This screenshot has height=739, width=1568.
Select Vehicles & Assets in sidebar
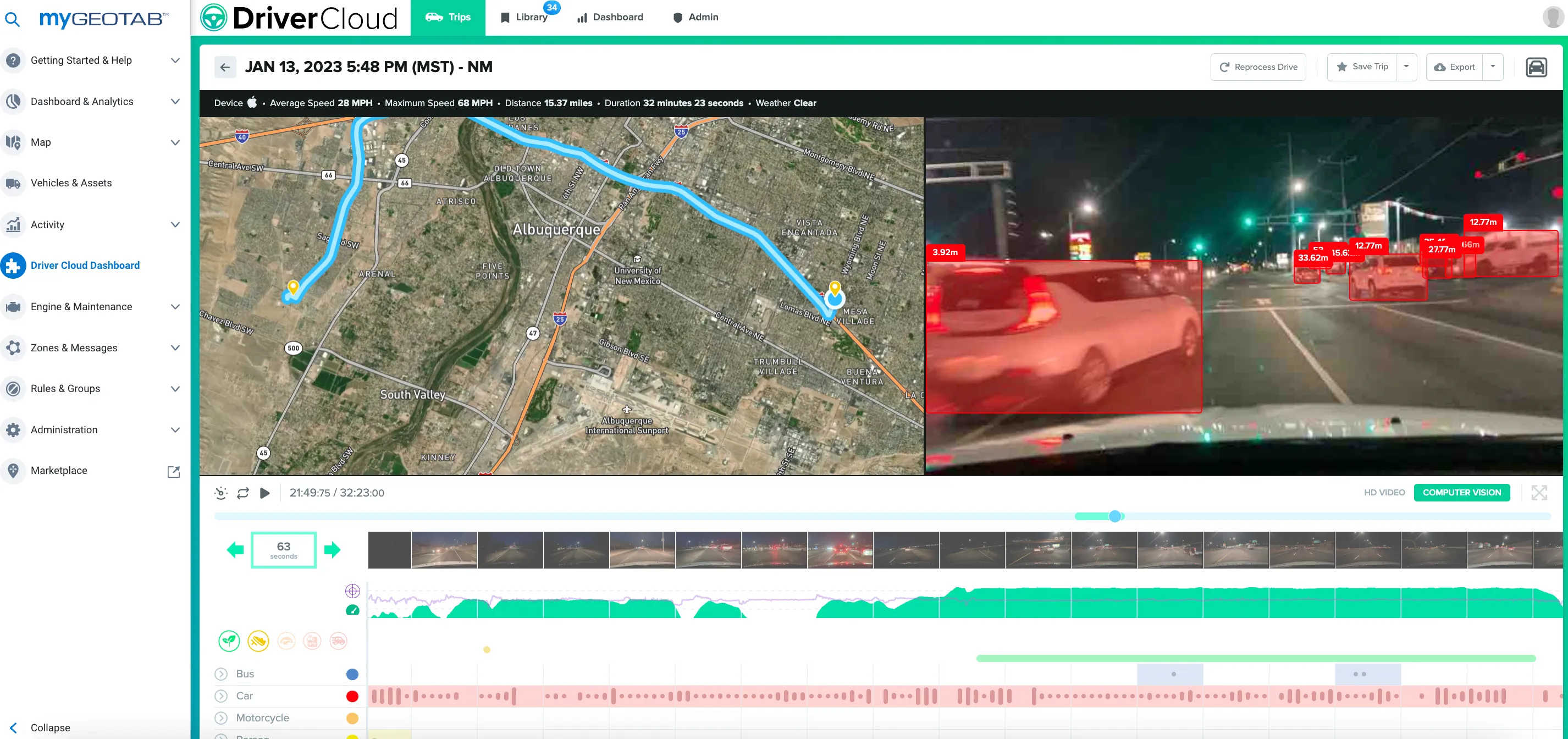click(x=71, y=183)
